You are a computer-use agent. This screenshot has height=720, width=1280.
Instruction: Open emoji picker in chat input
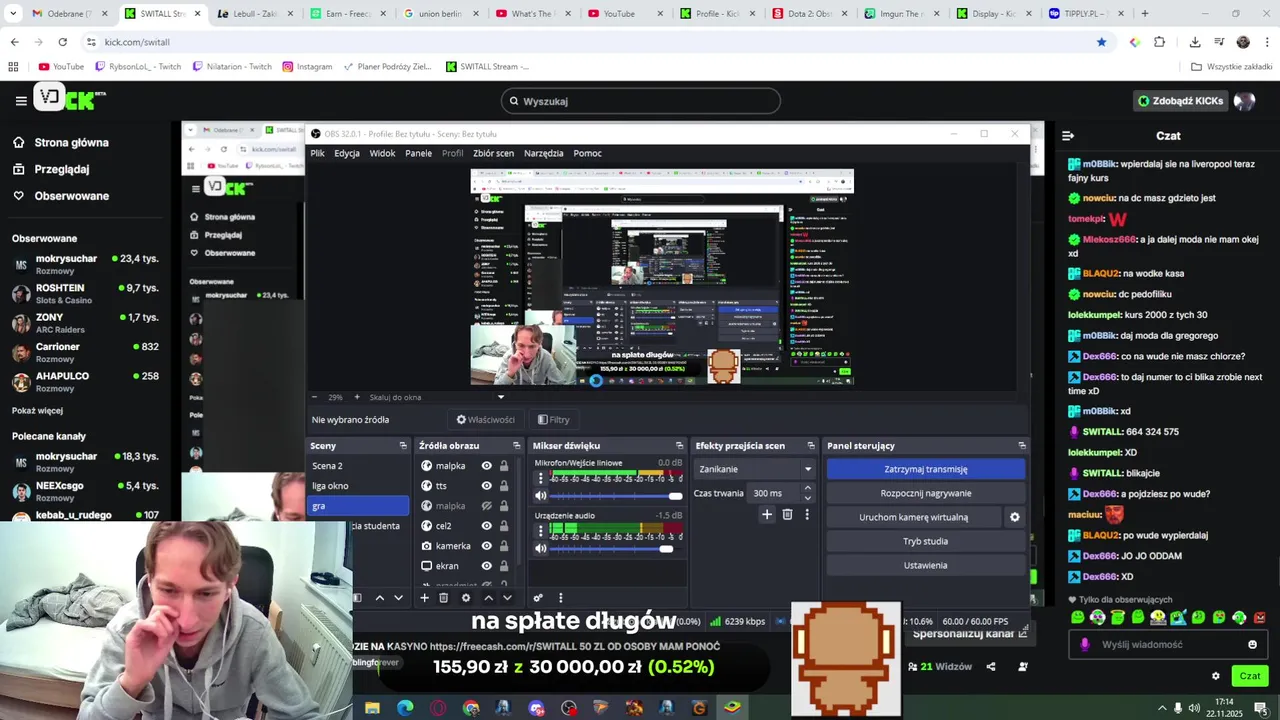pyautogui.click(x=1252, y=645)
